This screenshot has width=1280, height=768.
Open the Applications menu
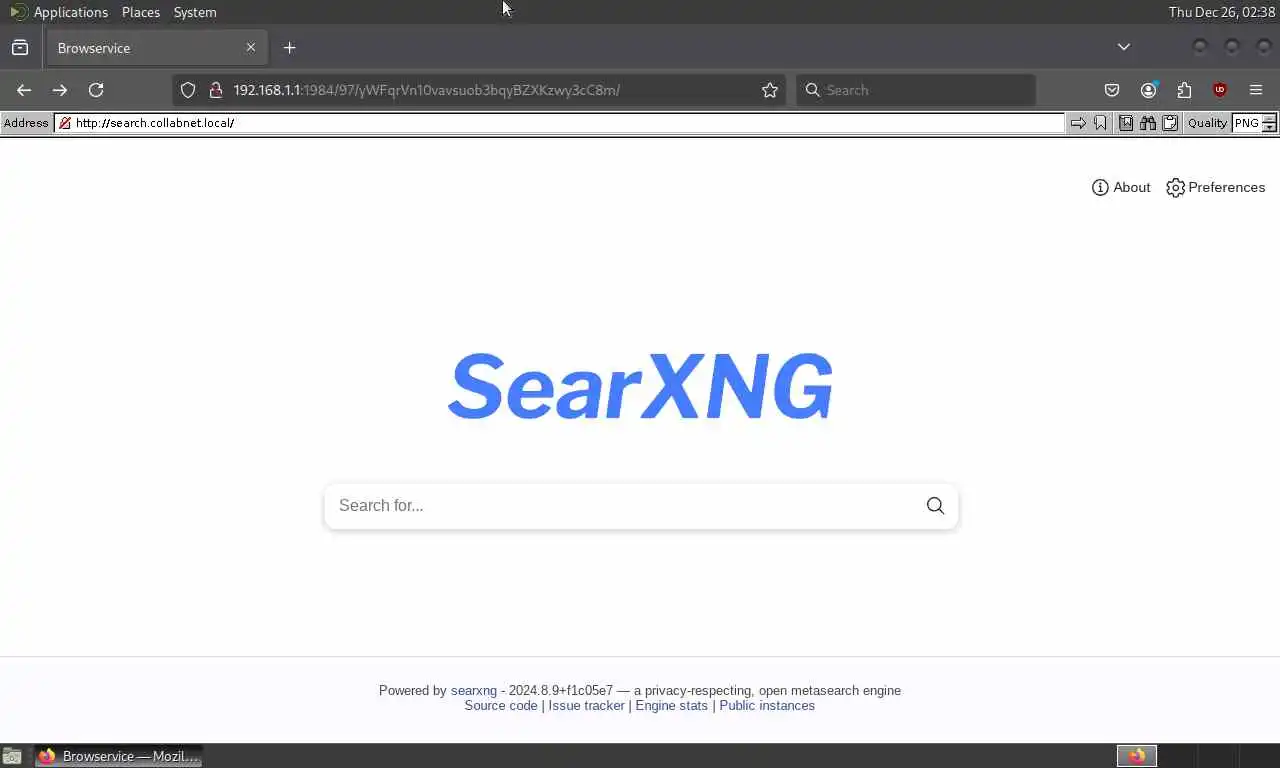(x=70, y=12)
